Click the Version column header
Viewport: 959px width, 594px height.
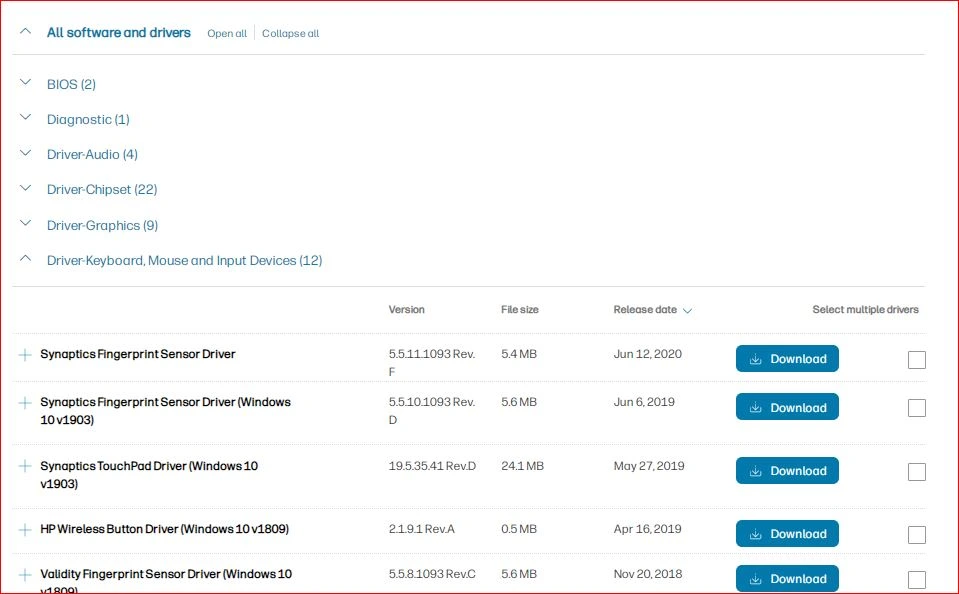(407, 310)
